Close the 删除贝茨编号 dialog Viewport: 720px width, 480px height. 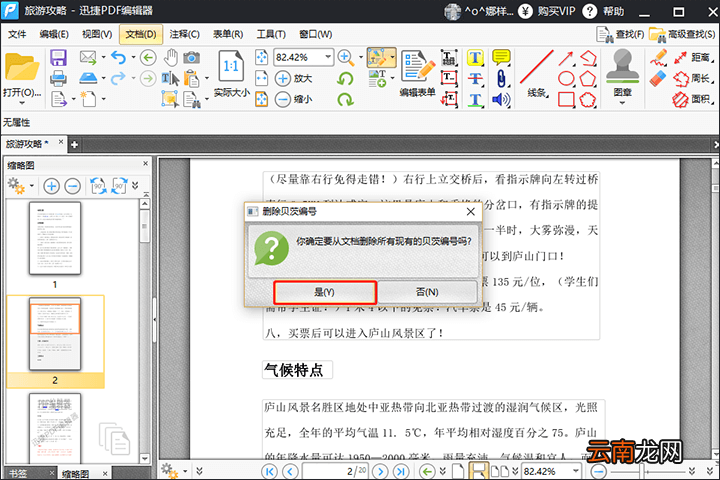coord(471,211)
